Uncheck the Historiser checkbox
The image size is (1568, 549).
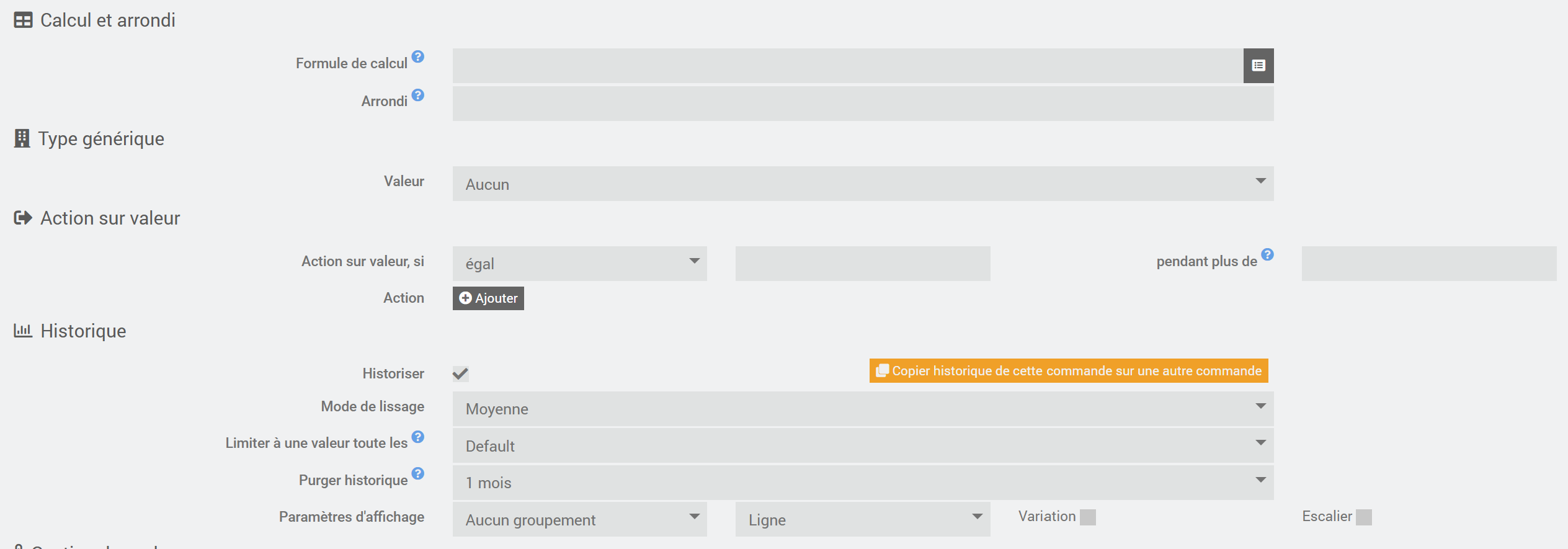pyautogui.click(x=460, y=373)
